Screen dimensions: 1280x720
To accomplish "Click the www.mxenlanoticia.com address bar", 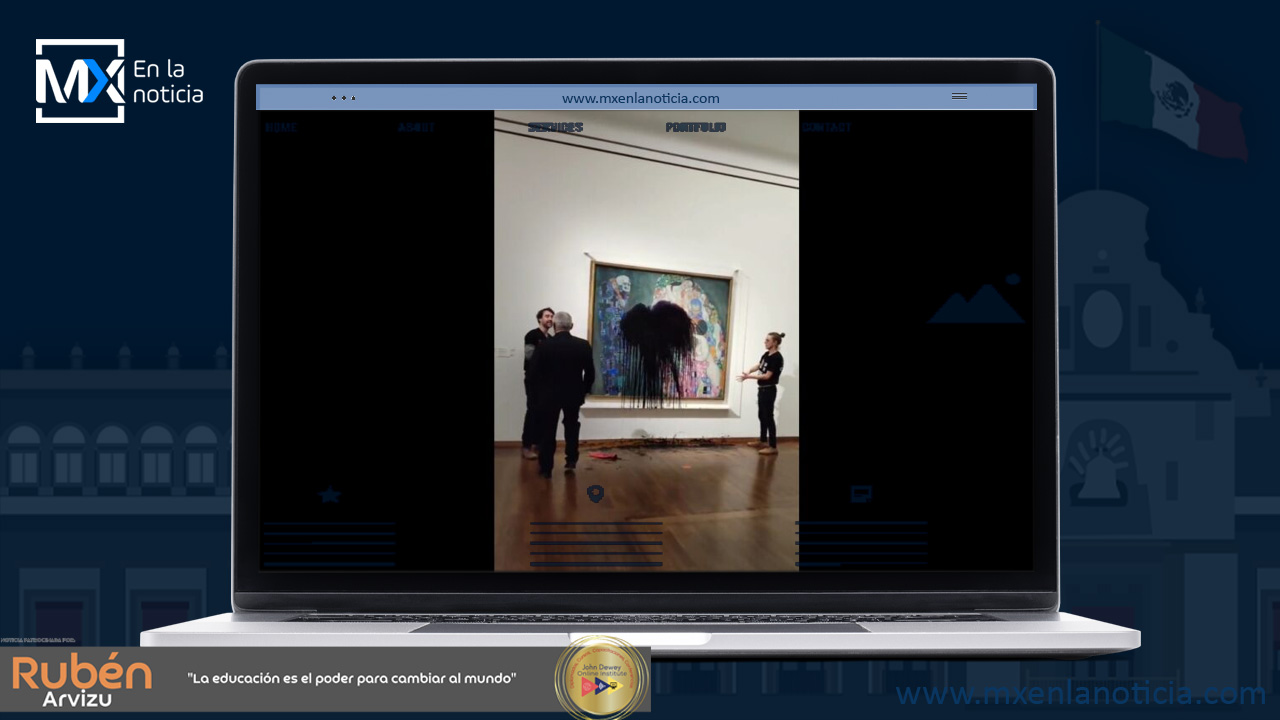I will 641,98.
